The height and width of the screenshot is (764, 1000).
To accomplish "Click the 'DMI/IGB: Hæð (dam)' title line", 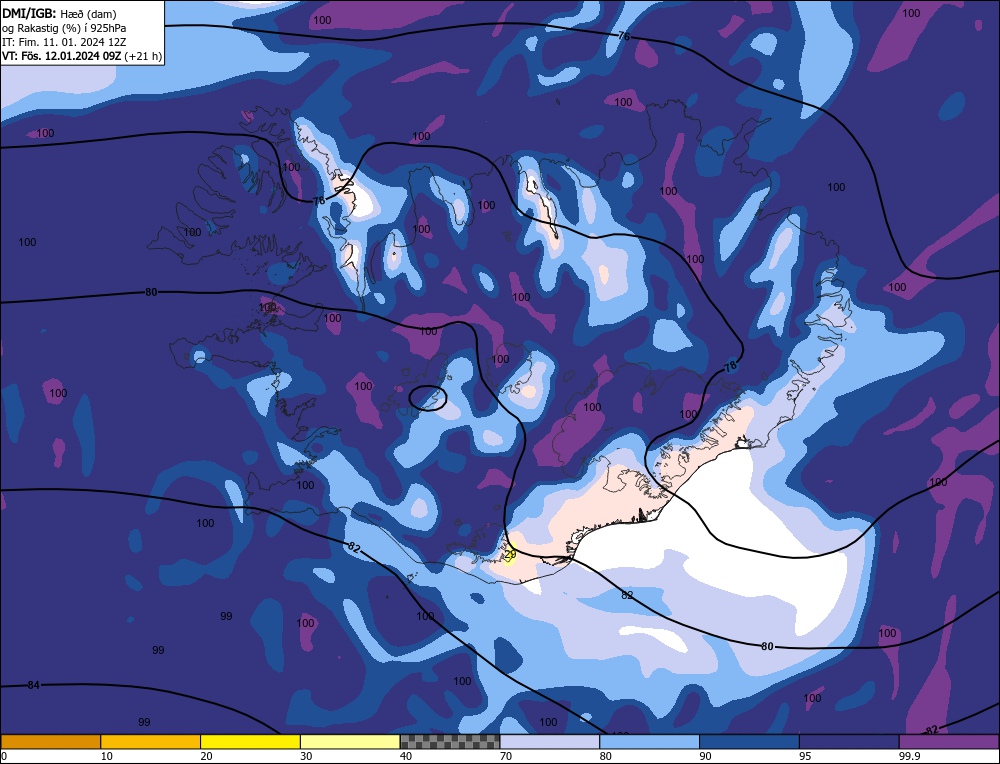I will click(59, 13).
